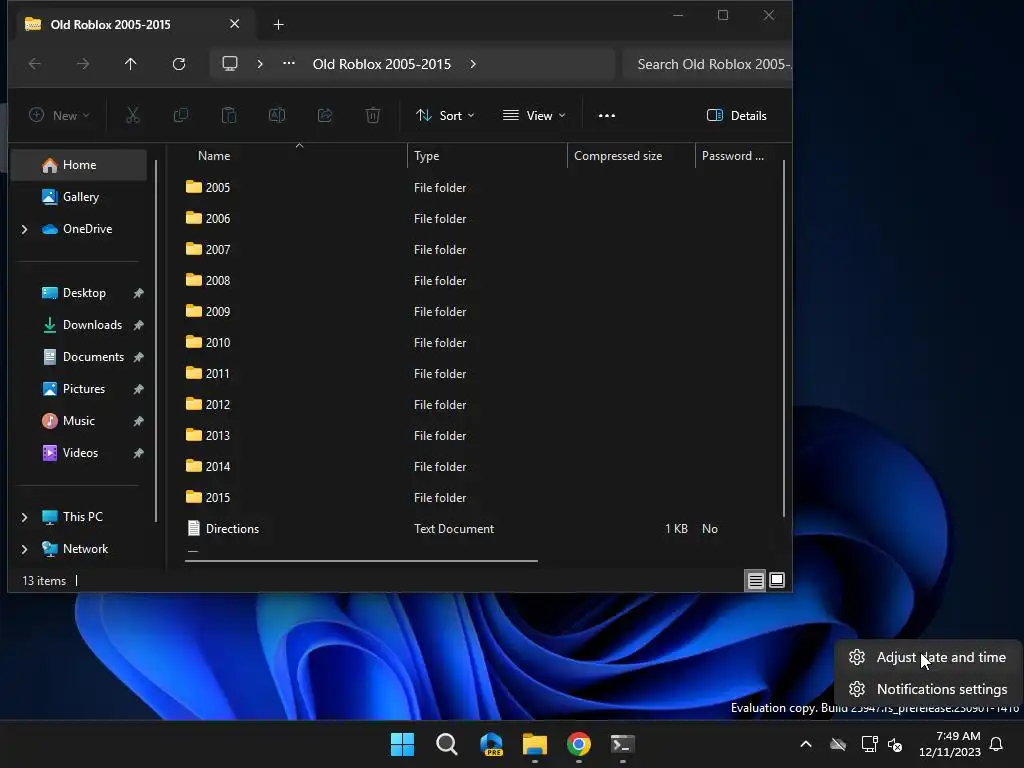The height and width of the screenshot is (768, 1024).
Task: Go up one folder level
Action: tap(131, 64)
